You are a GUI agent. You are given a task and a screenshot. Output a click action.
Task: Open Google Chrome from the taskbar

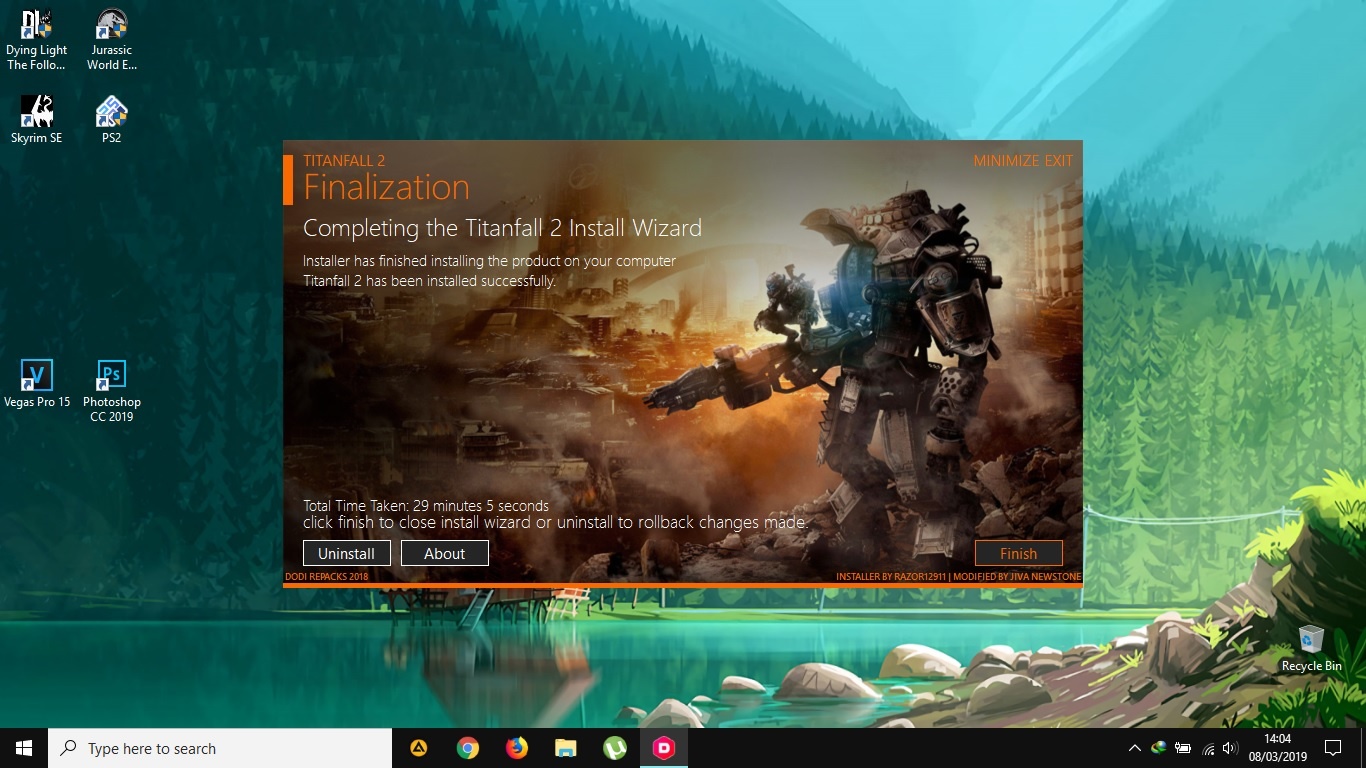tap(467, 748)
